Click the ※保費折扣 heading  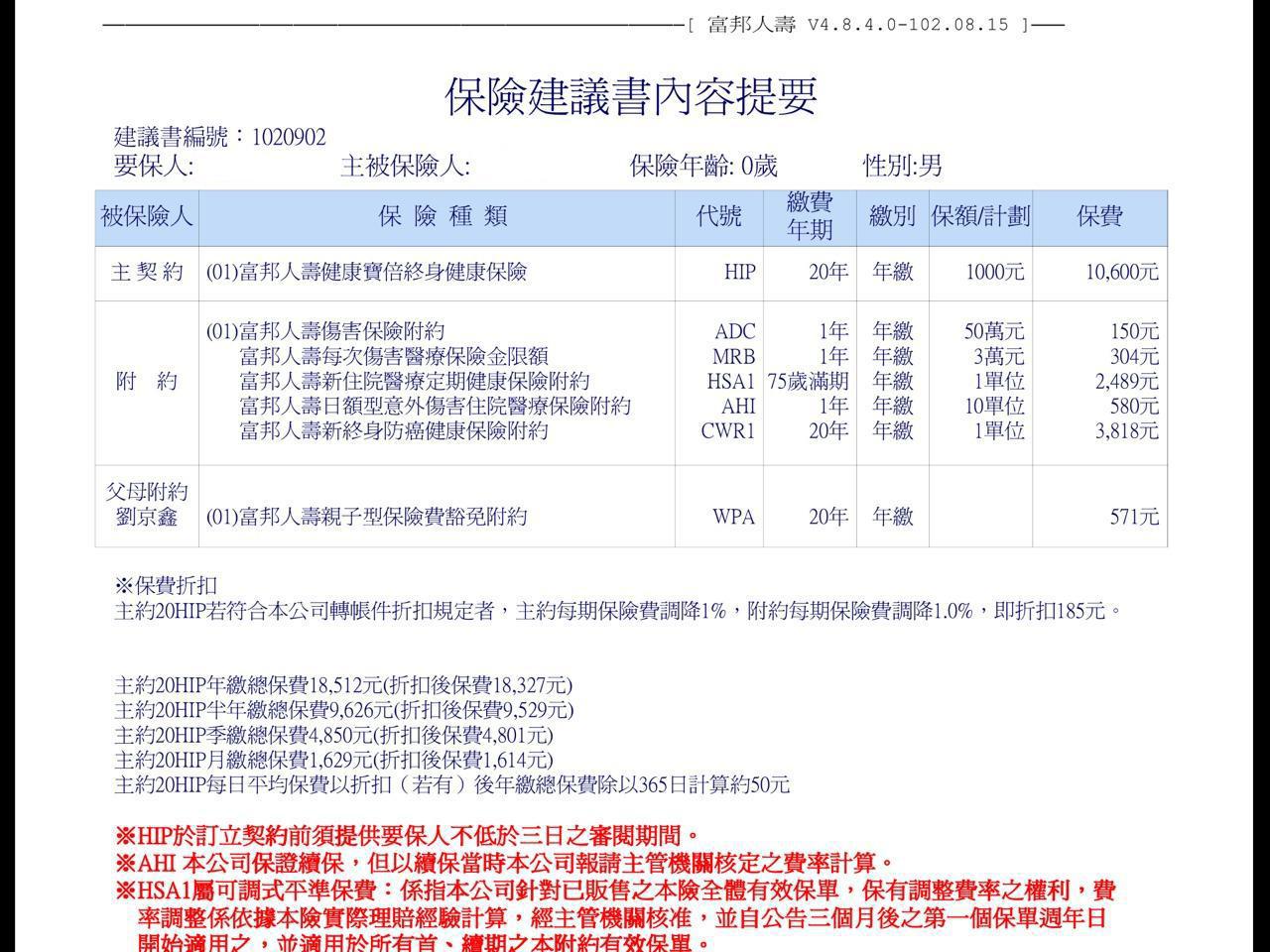pyautogui.click(x=166, y=585)
